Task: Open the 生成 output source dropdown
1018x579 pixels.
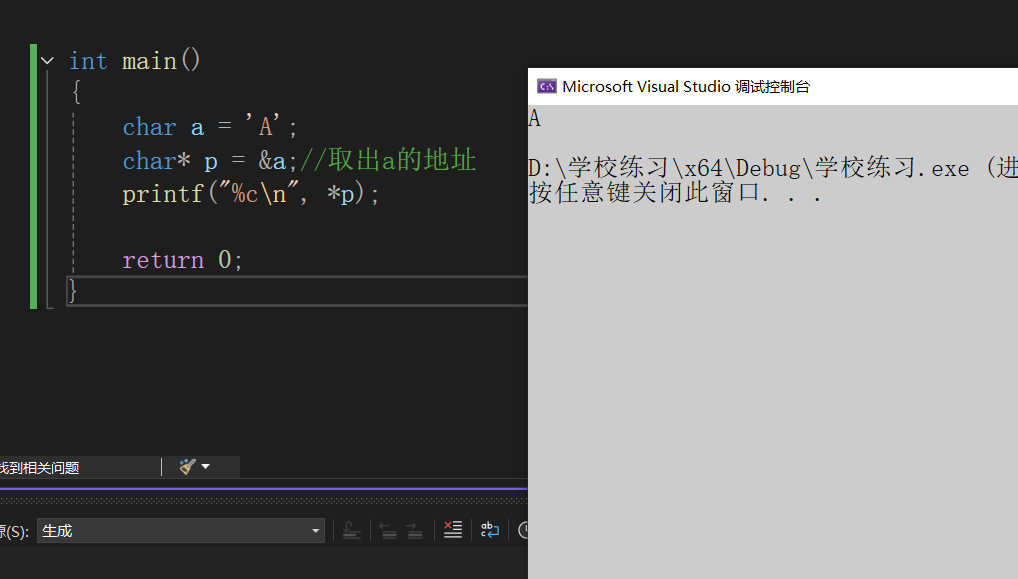Action: (x=181, y=531)
